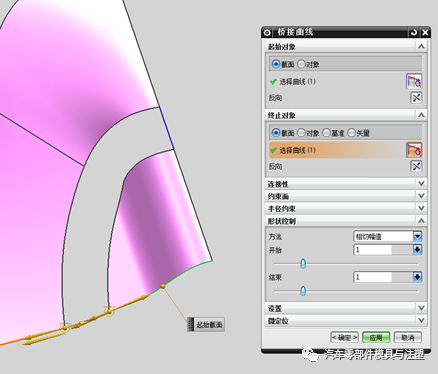Image resolution: width=438 pixels, height=374 pixels.
Task: Expand the 连接性 section
Action: 421,184
